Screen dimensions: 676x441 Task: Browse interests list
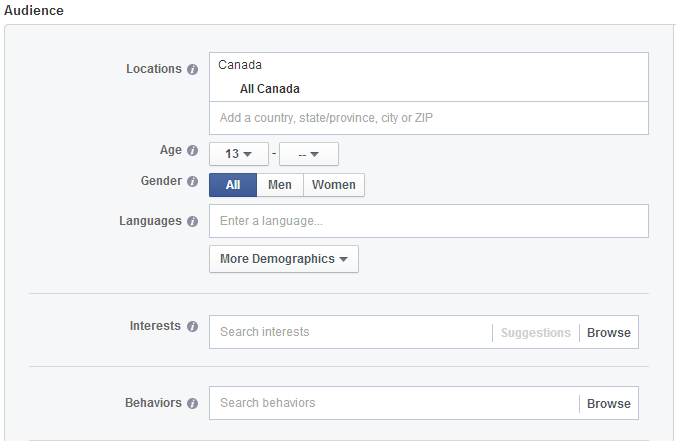click(x=609, y=333)
